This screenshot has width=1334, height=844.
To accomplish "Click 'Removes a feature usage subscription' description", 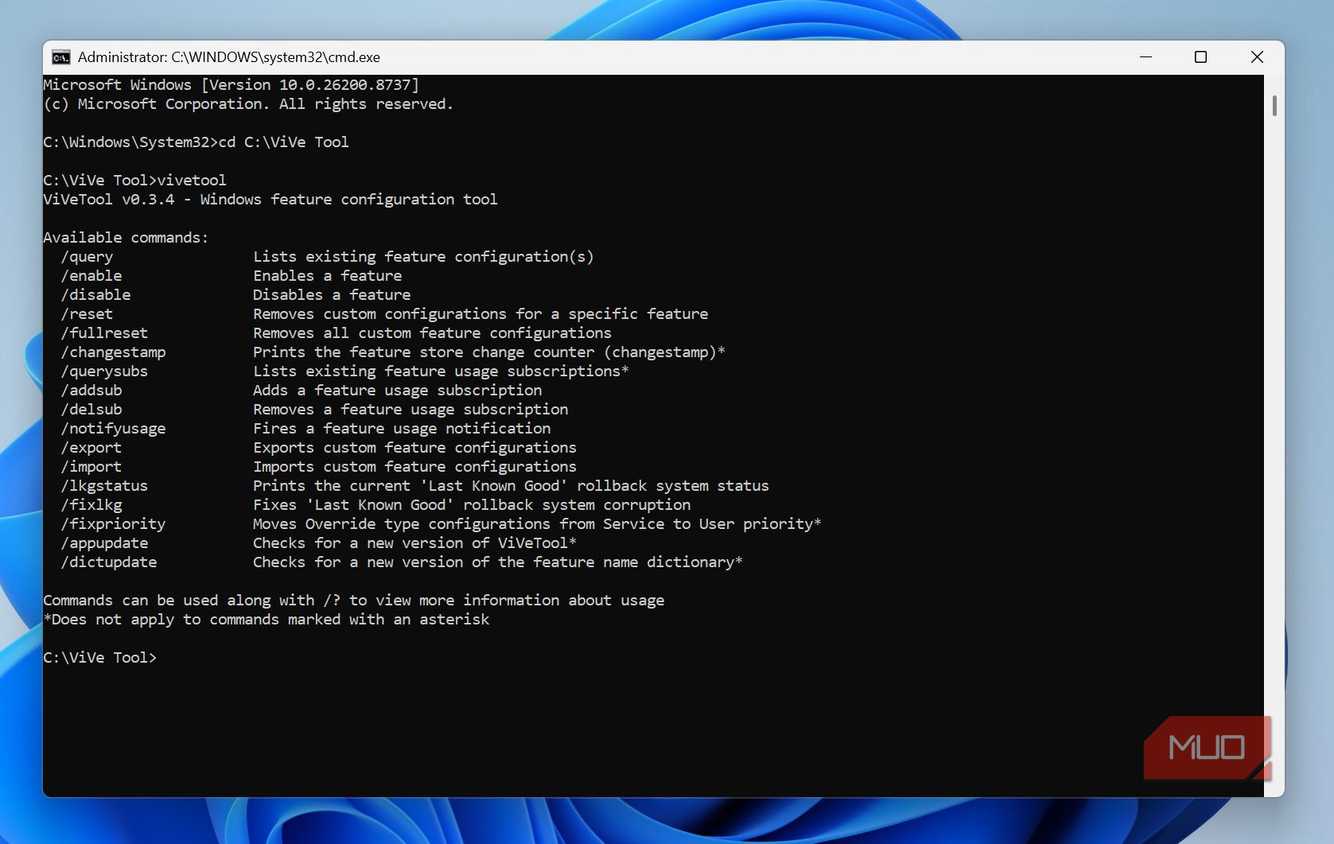I will tap(410, 409).
